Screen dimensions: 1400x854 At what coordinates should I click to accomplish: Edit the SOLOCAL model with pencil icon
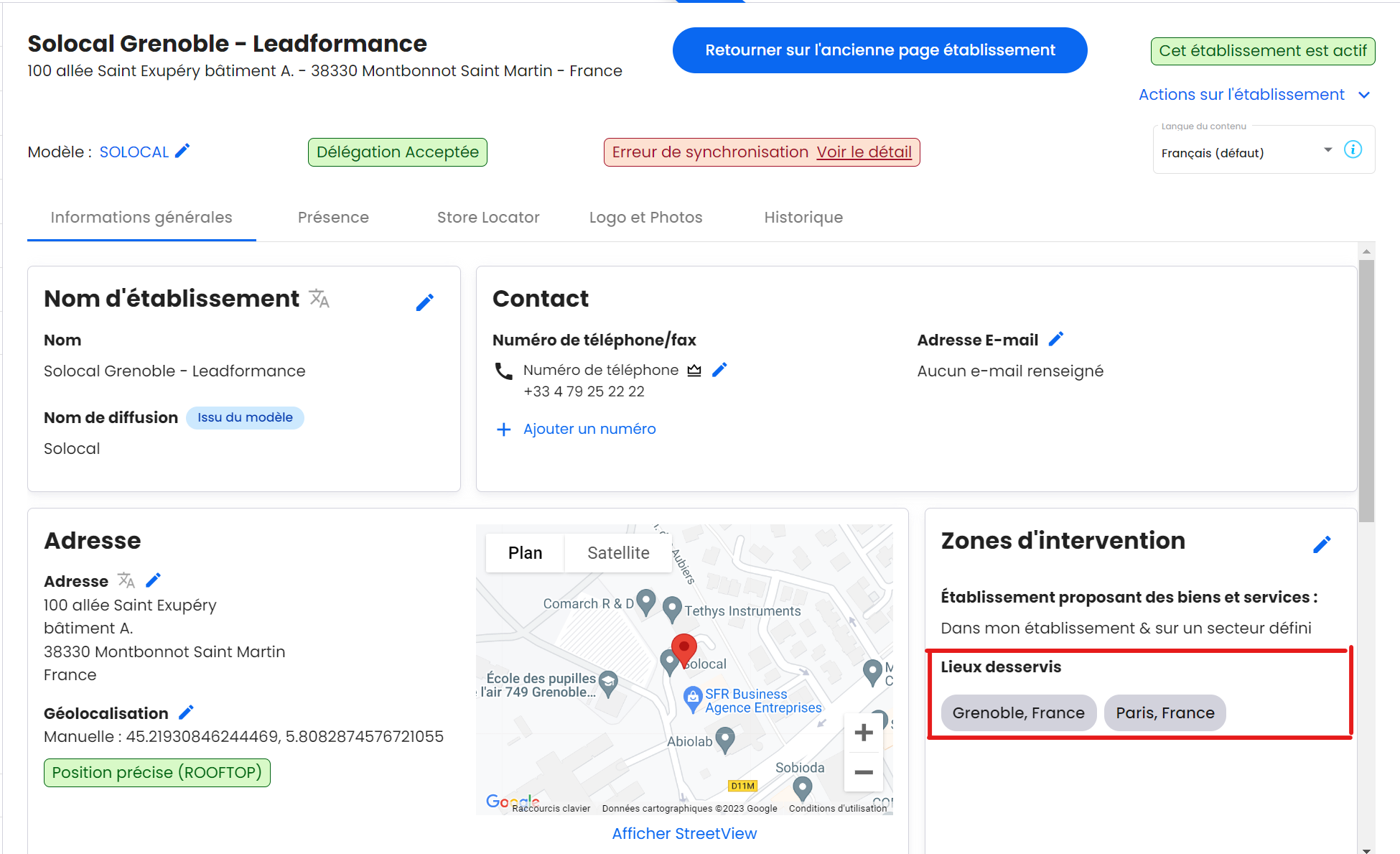click(182, 151)
